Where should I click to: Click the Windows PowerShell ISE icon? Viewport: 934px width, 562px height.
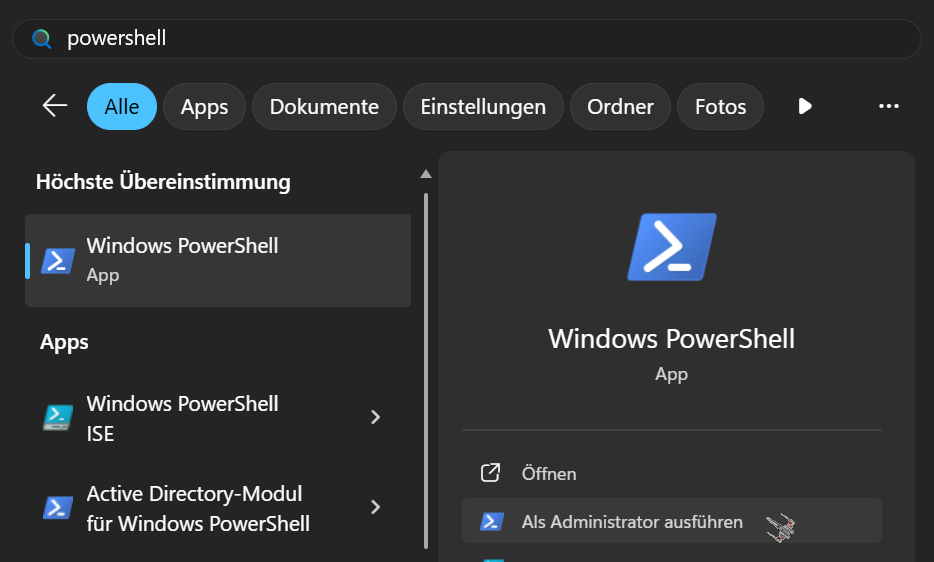click(x=58, y=417)
